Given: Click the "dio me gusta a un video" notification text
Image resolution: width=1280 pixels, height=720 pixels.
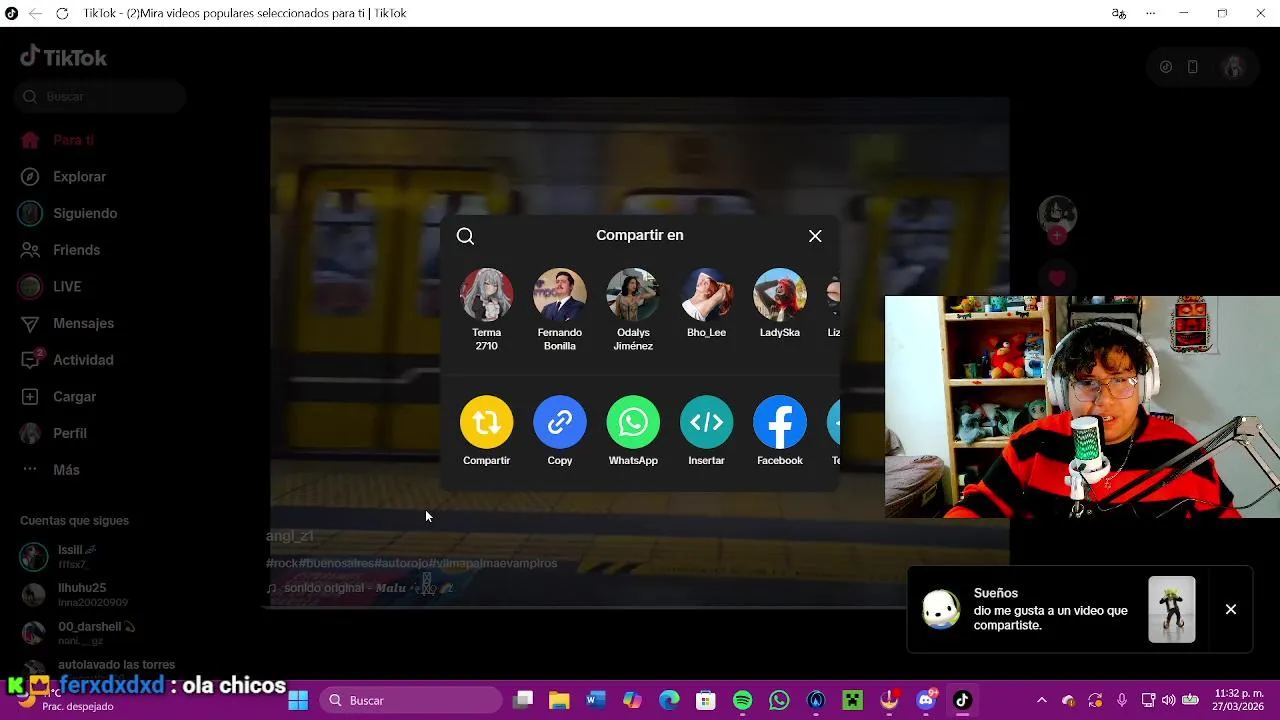Looking at the screenshot, I should (1050, 618).
